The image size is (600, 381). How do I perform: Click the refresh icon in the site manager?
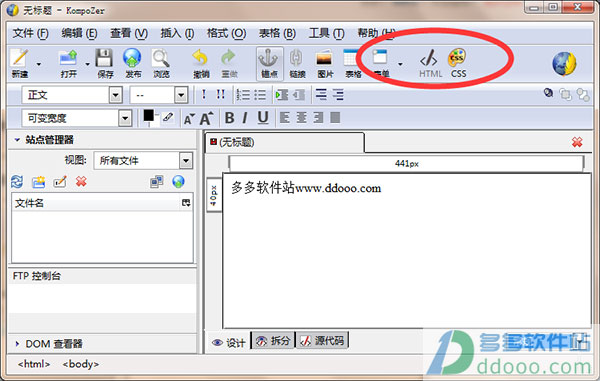pos(17,182)
